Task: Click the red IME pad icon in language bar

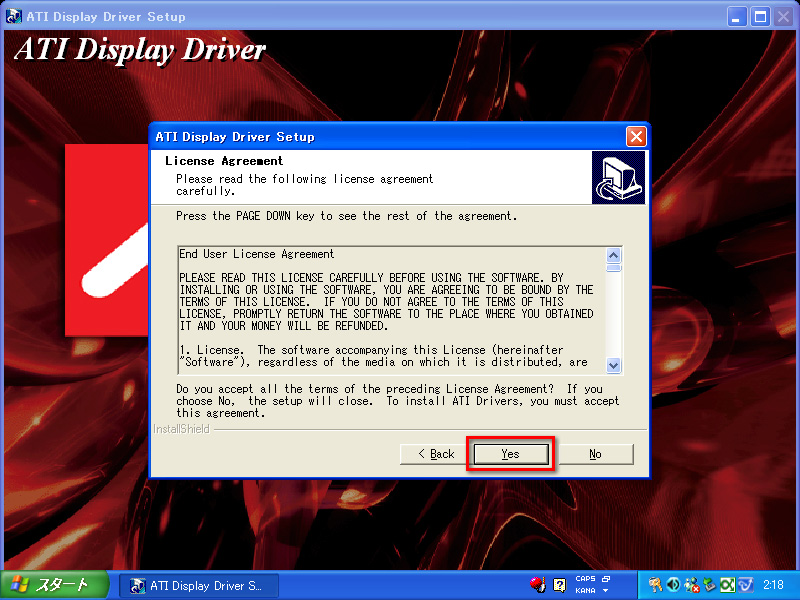Action: (x=537, y=585)
